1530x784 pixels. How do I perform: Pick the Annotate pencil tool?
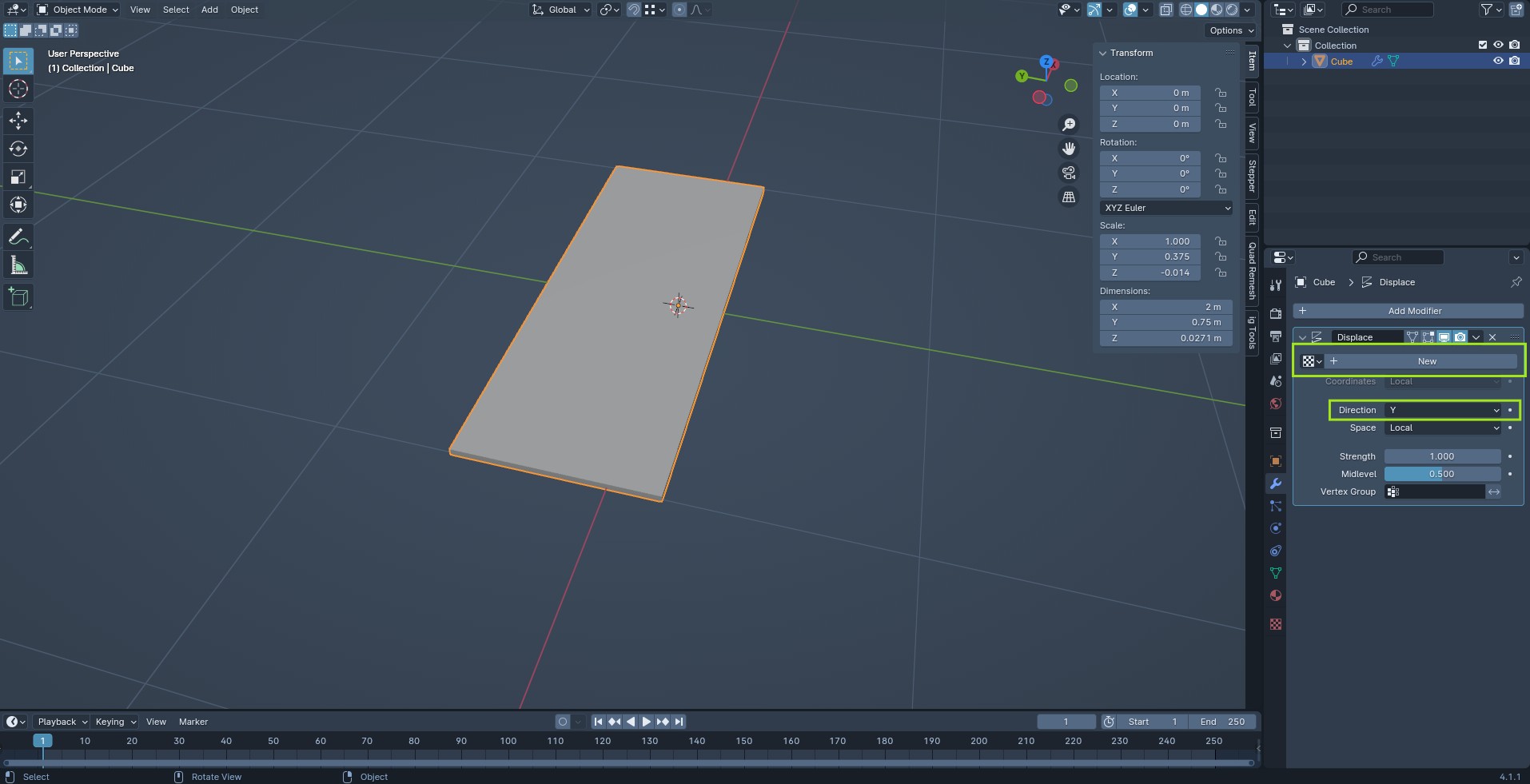click(x=18, y=237)
